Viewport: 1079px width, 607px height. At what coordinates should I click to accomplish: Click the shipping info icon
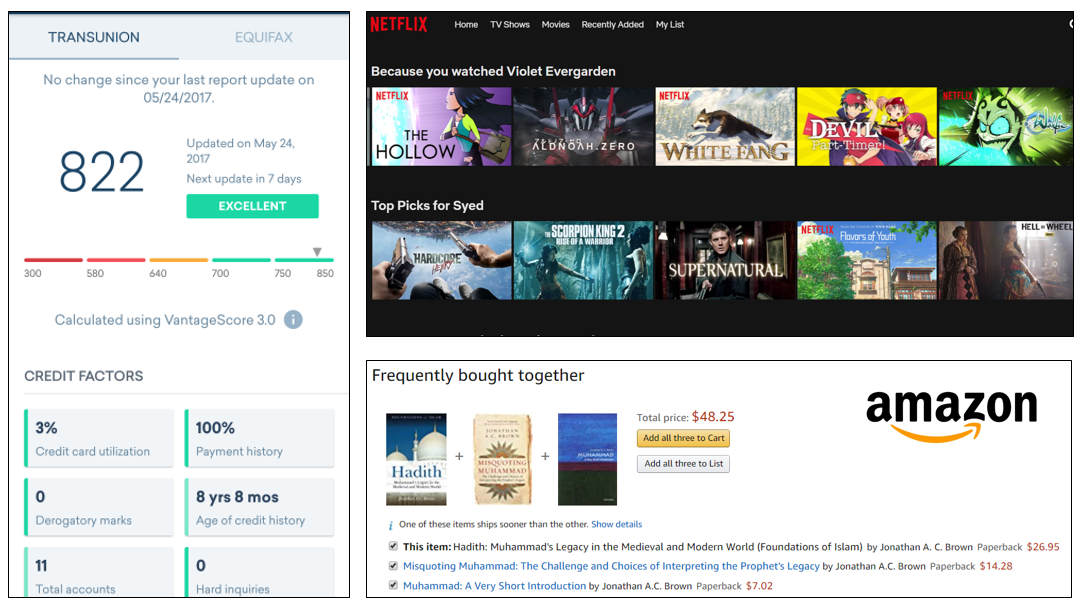pyautogui.click(x=390, y=525)
